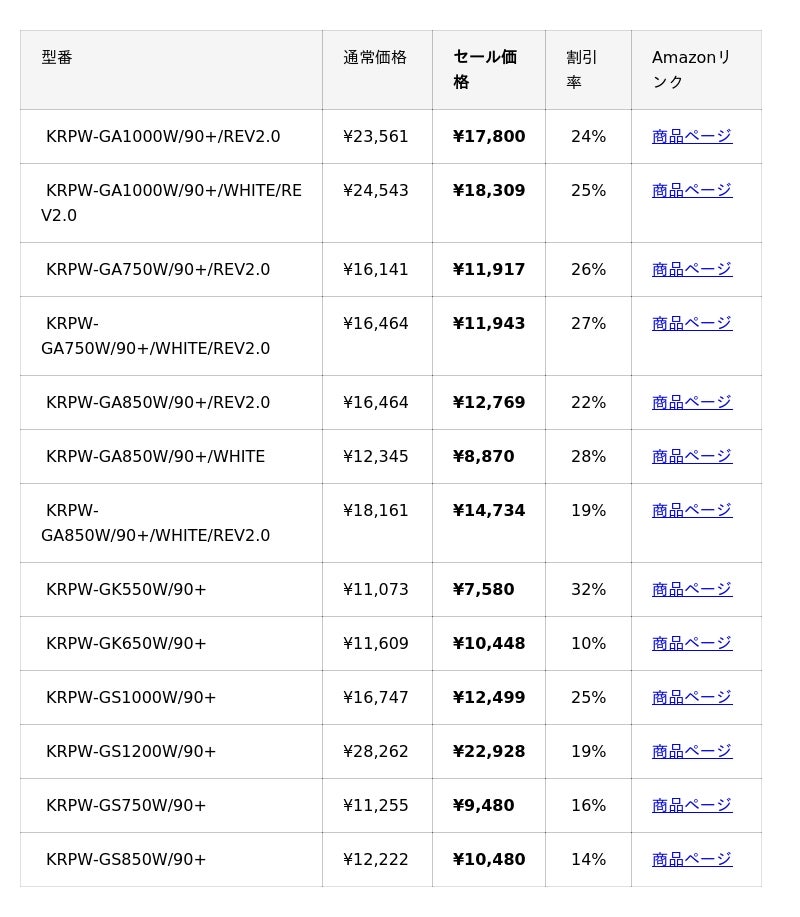Select model name KRPW-GK650W/90+
Image resolution: width=800 pixels, height=917 pixels.
coord(126,643)
